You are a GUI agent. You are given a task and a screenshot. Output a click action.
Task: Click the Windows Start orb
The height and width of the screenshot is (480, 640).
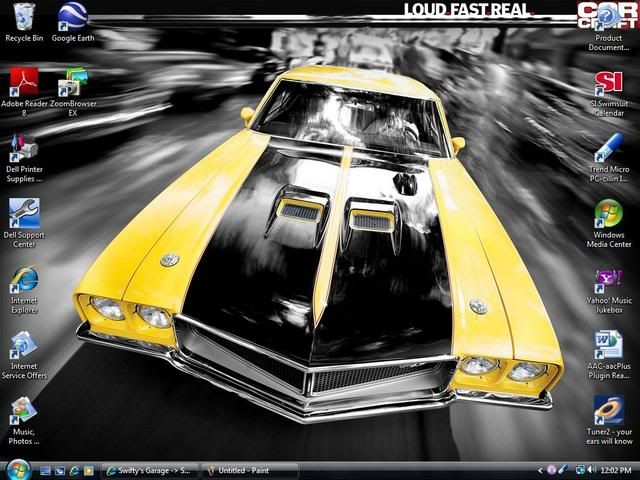(x=17, y=469)
